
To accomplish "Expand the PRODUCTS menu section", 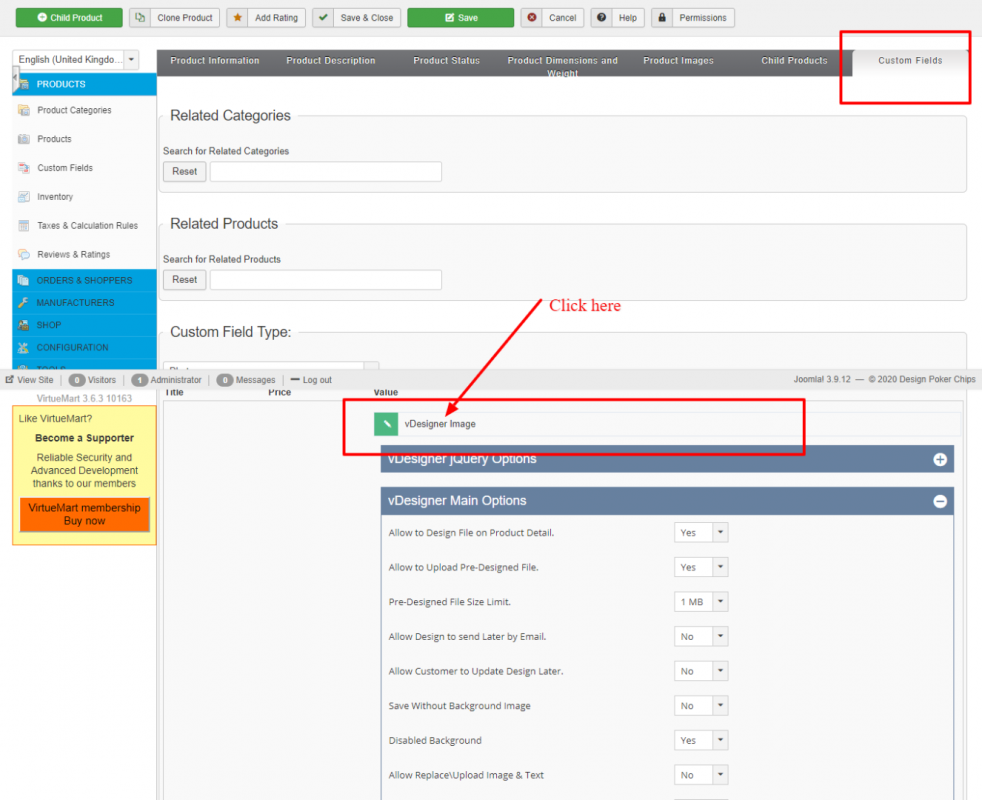I will (x=85, y=84).
